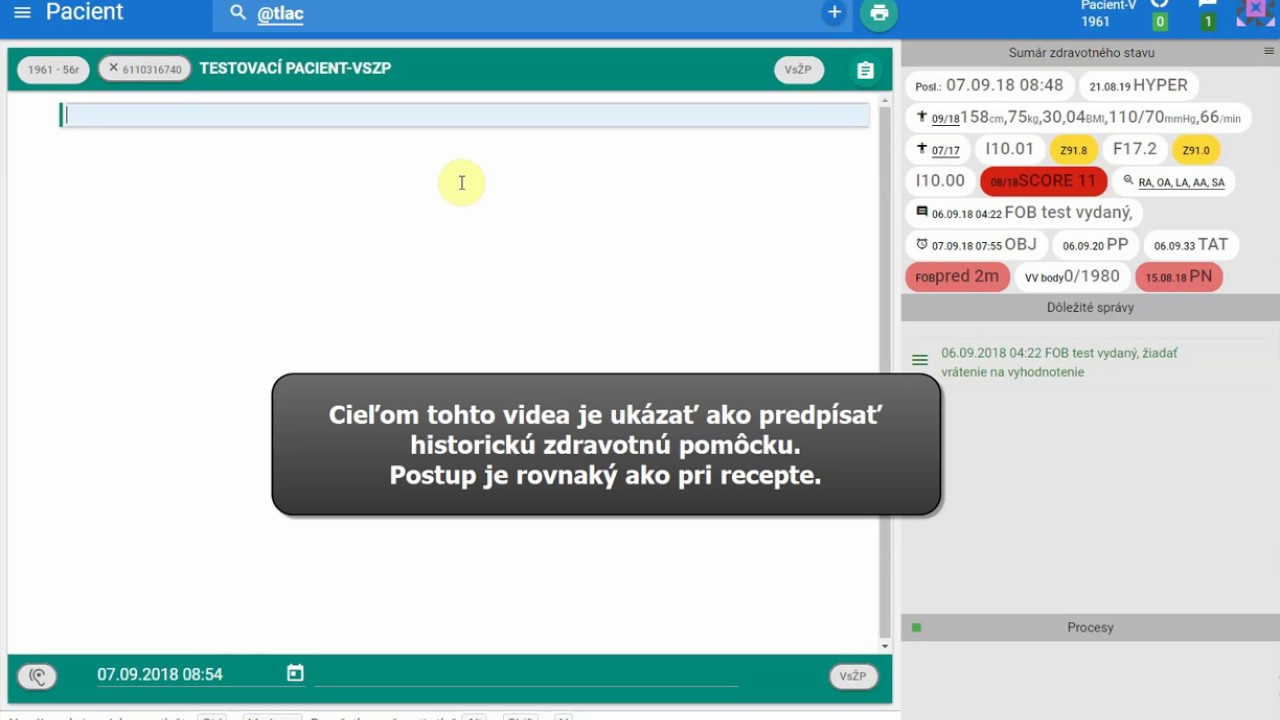The image size is (1280, 720).
Task: Click the record area vertical scrollbar
Action: [x=884, y=373]
